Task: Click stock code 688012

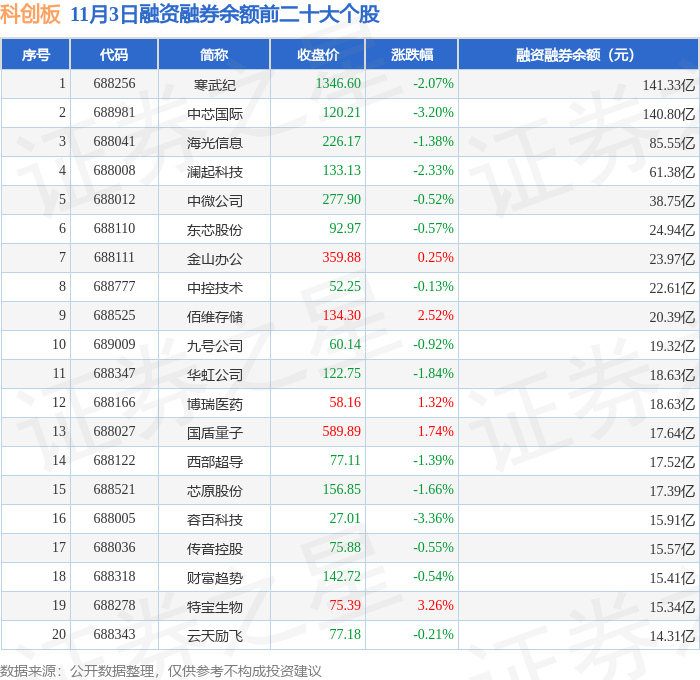Action: tap(114, 200)
